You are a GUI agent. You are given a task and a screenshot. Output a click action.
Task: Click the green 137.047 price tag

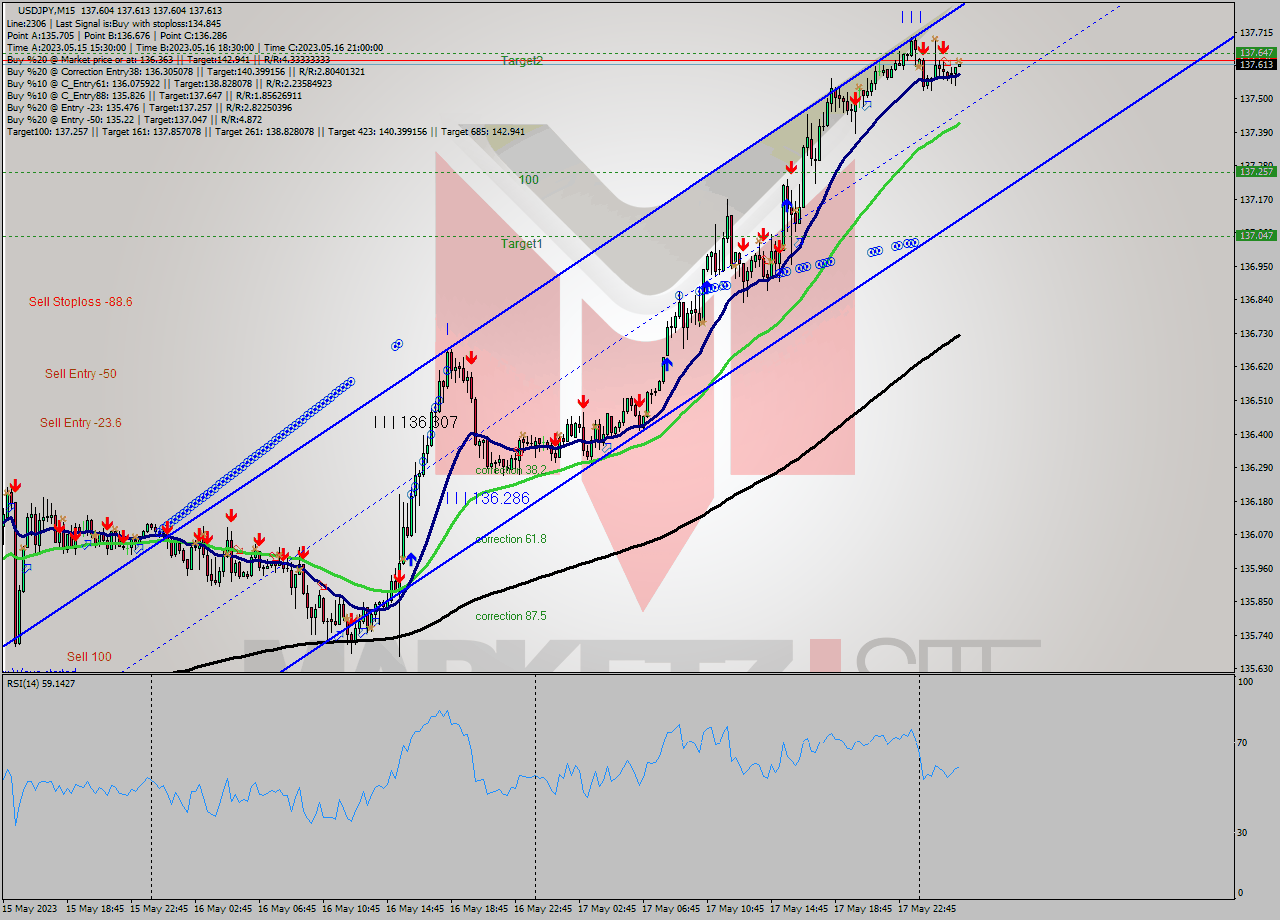pyautogui.click(x=1256, y=235)
